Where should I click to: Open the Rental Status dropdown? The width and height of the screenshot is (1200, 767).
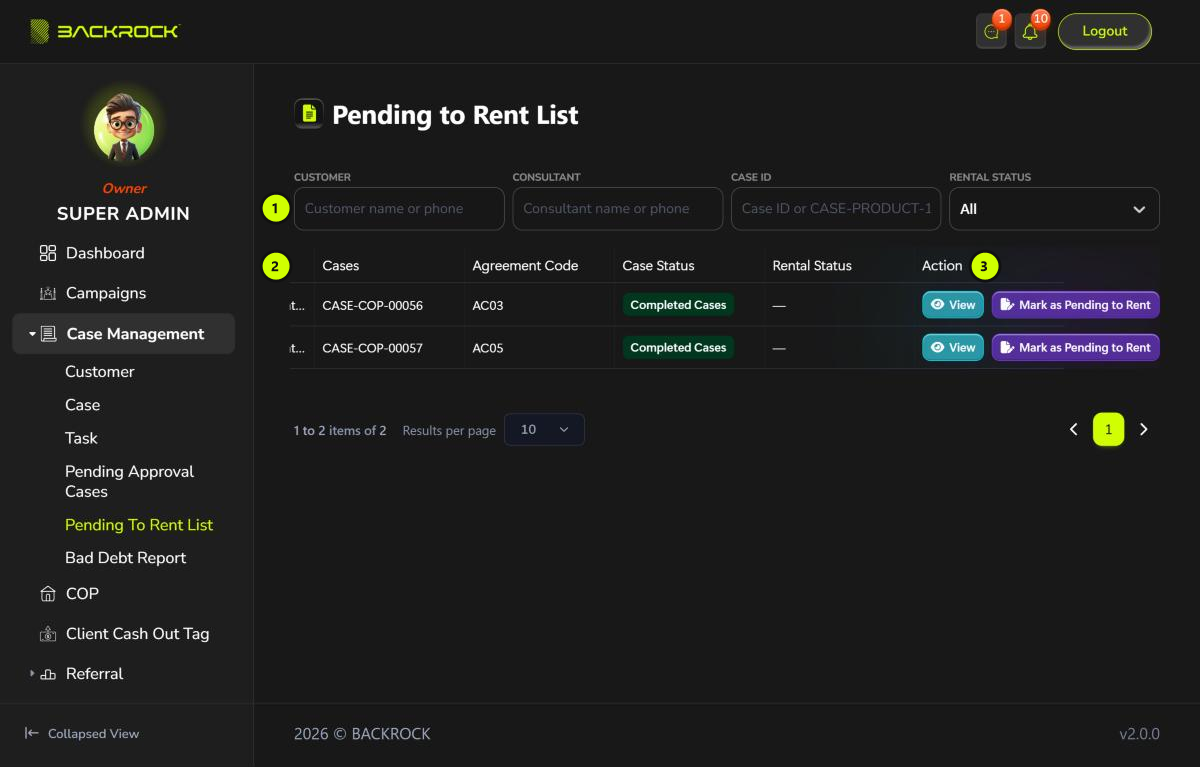click(1054, 209)
